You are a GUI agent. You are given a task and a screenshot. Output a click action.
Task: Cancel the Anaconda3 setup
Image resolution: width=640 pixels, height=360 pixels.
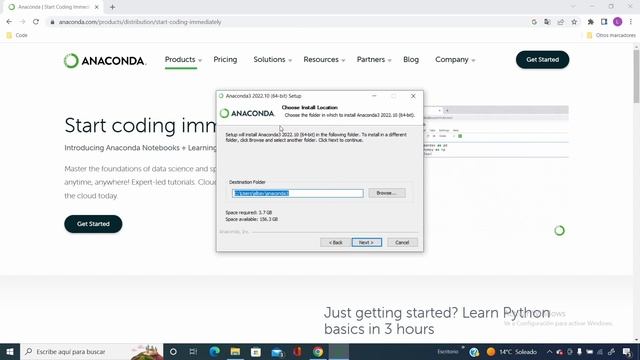pos(402,242)
